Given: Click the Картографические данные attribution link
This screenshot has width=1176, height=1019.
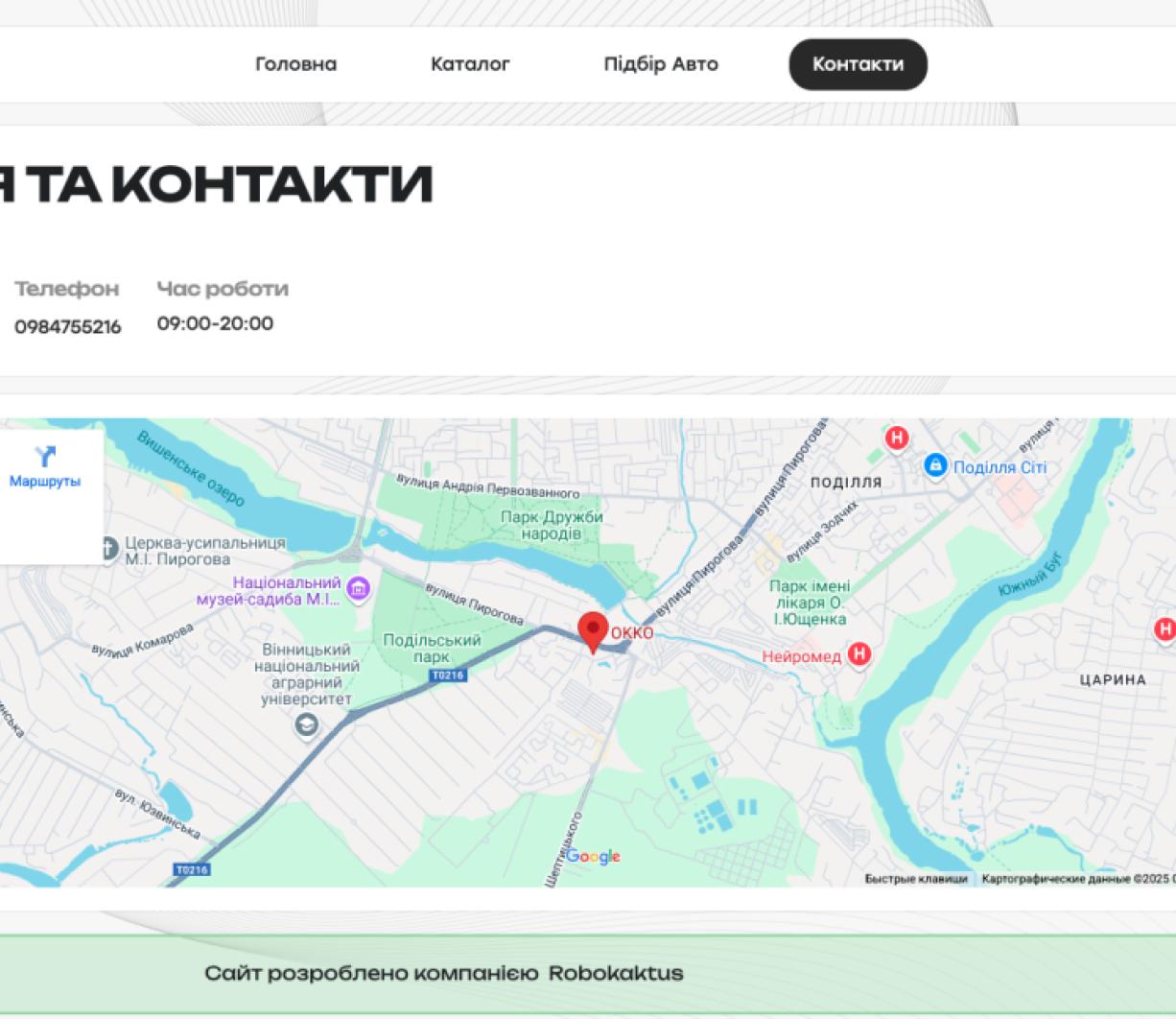Looking at the screenshot, I should click(1055, 877).
